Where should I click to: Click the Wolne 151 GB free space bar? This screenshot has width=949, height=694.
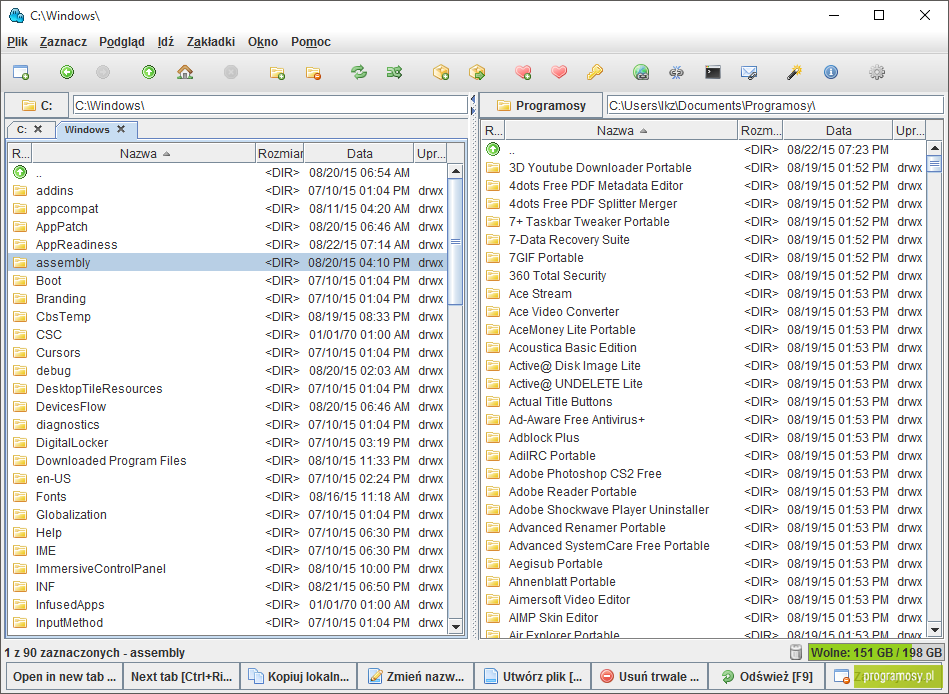pos(876,652)
